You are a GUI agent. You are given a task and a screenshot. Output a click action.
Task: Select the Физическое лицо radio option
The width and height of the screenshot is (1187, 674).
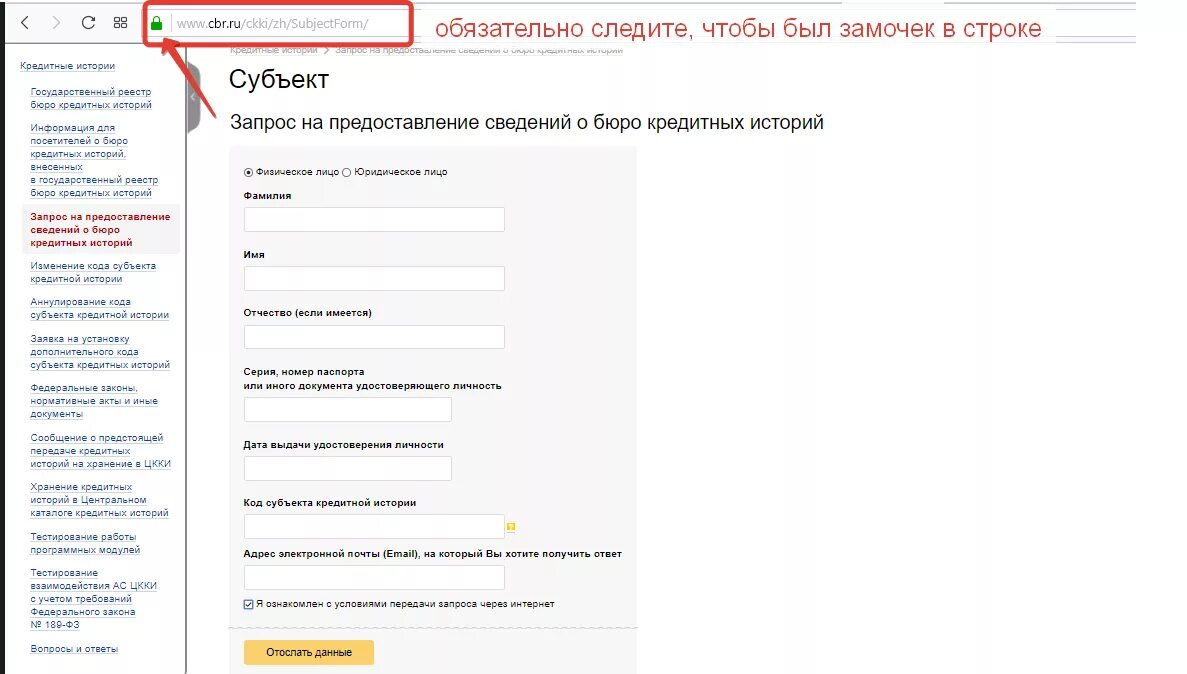click(248, 173)
